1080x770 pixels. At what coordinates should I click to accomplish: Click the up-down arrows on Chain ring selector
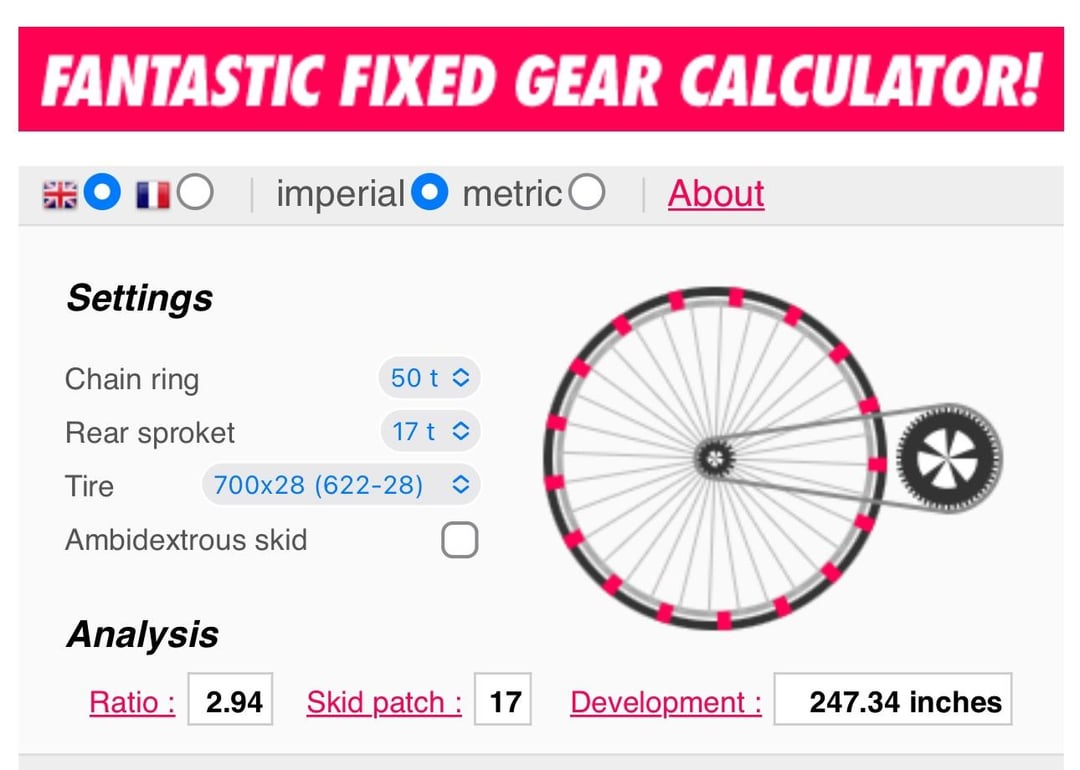(x=461, y=377)
